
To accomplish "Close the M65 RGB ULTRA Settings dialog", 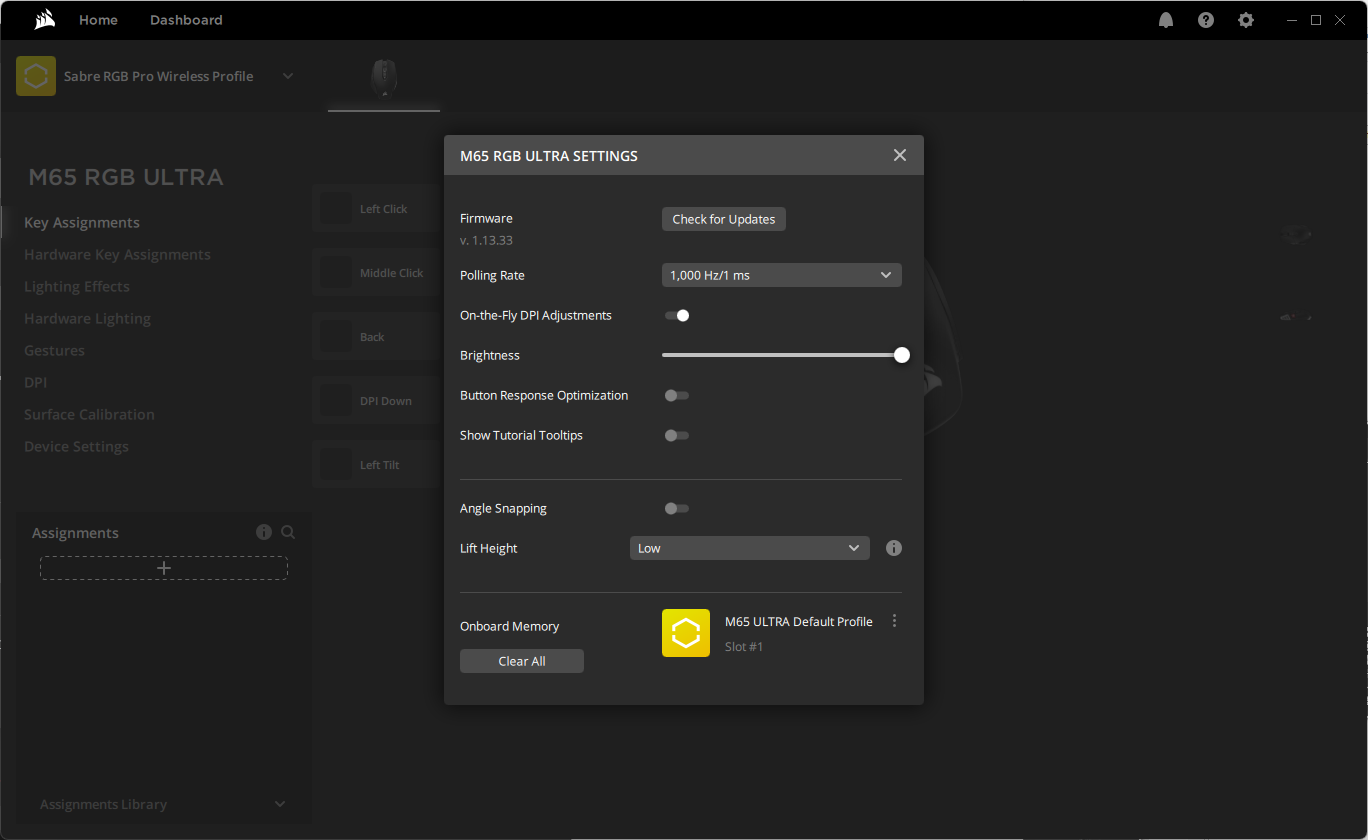I will [x=900, y=155].
